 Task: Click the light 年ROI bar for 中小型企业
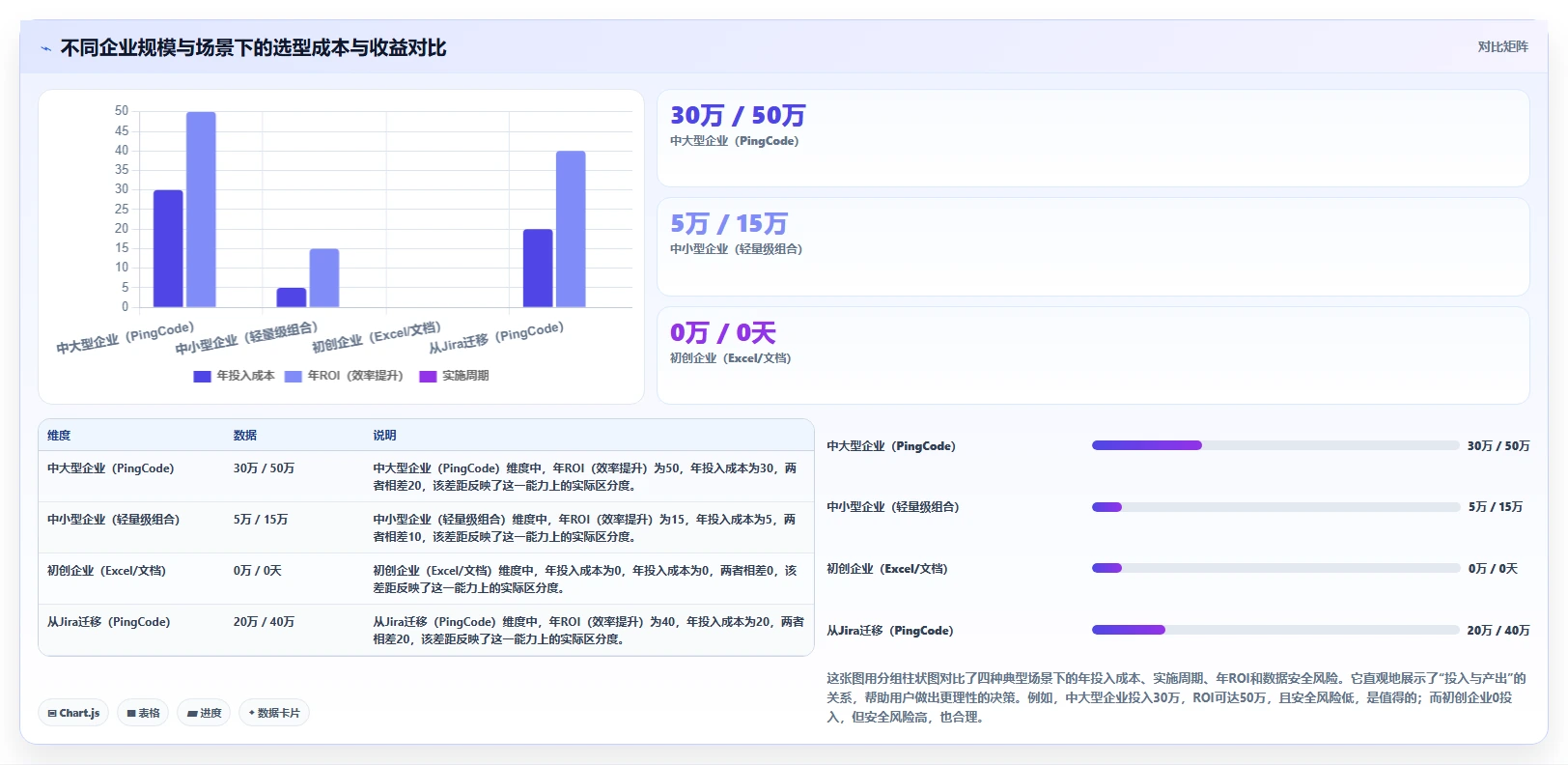coord(324,278)
